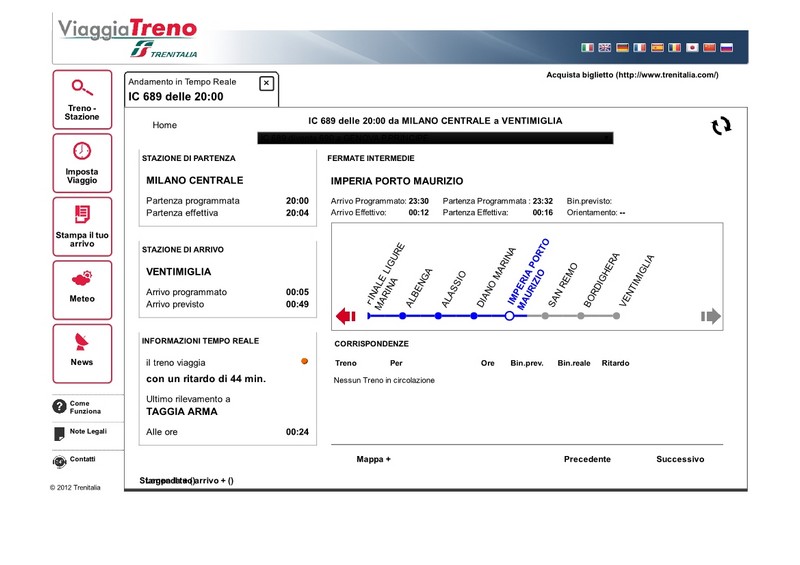
Task: Switch language to French flag
Action: pos(639,47)
